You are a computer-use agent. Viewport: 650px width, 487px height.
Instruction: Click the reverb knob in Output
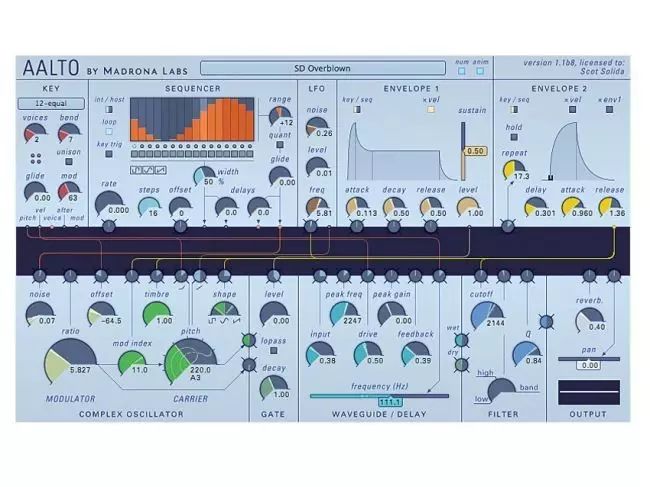click(x=589, y=320)
